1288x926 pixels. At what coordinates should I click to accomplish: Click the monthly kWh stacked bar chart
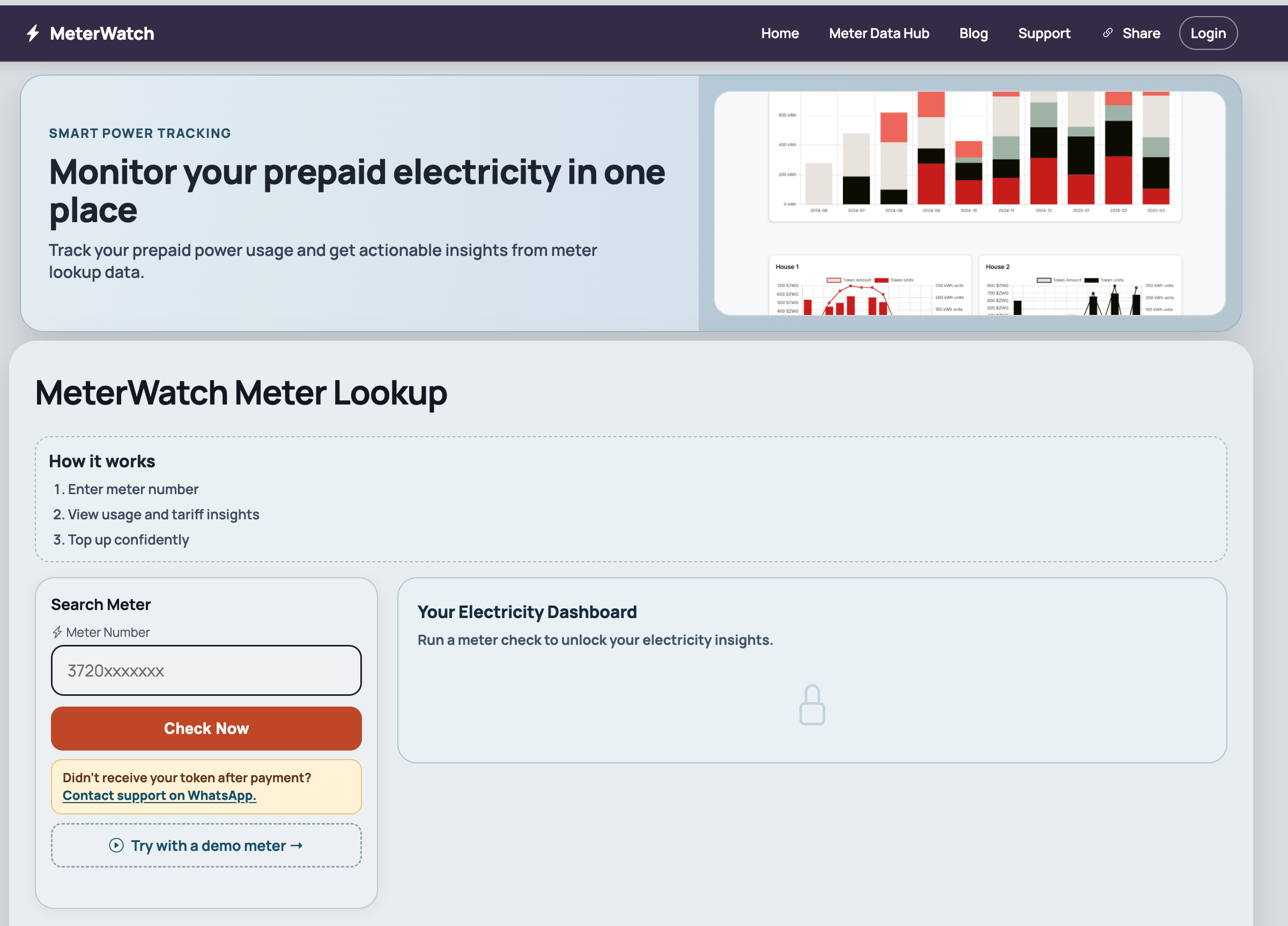(x=975, y=156)
